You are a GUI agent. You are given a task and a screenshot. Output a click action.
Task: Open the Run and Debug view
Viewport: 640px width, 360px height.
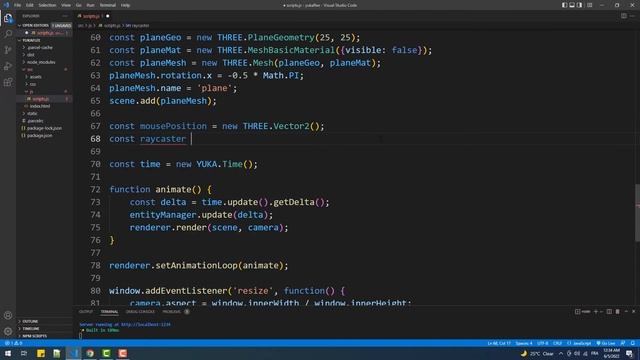(x=8, y=66)
